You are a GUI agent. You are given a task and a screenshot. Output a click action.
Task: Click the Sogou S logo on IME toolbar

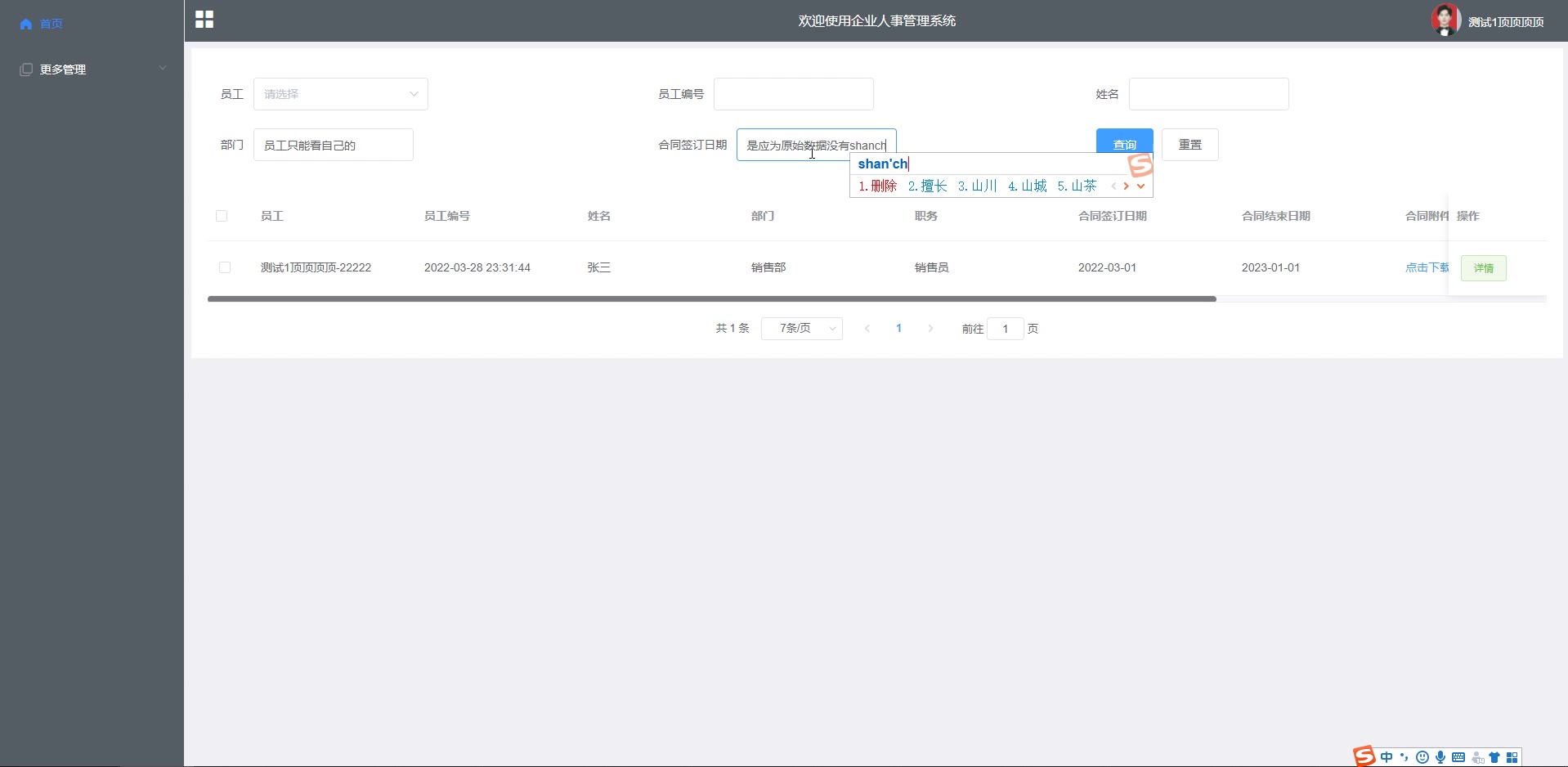point(1364,756)
